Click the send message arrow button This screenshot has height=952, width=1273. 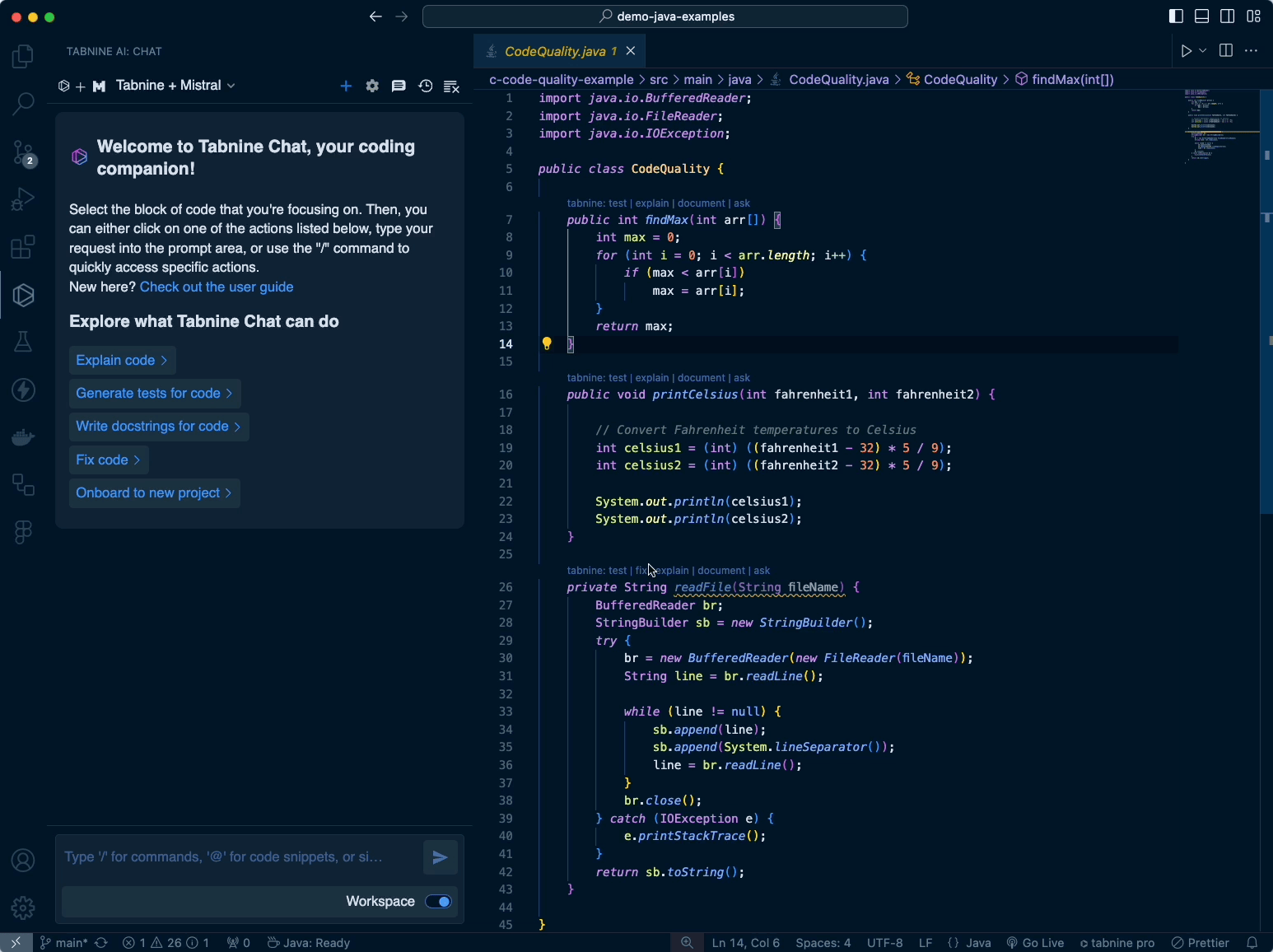coord(441,857)
